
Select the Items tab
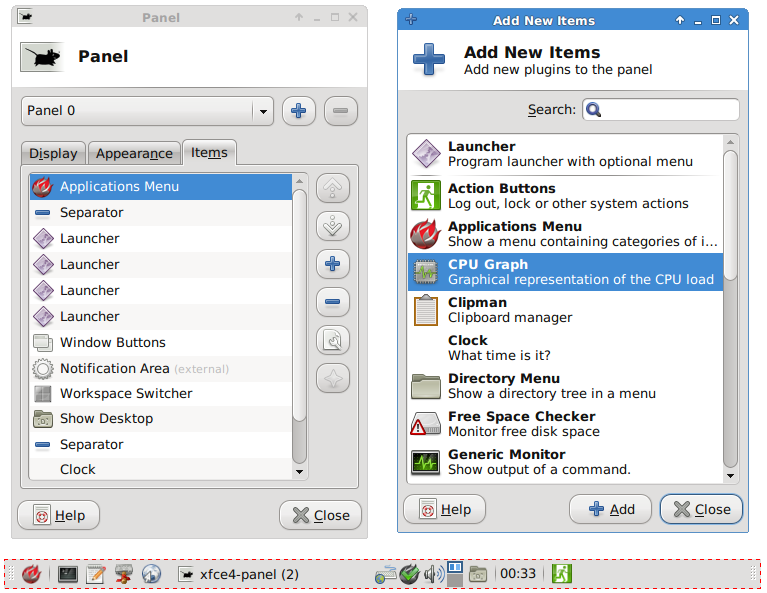click(209, 152)
